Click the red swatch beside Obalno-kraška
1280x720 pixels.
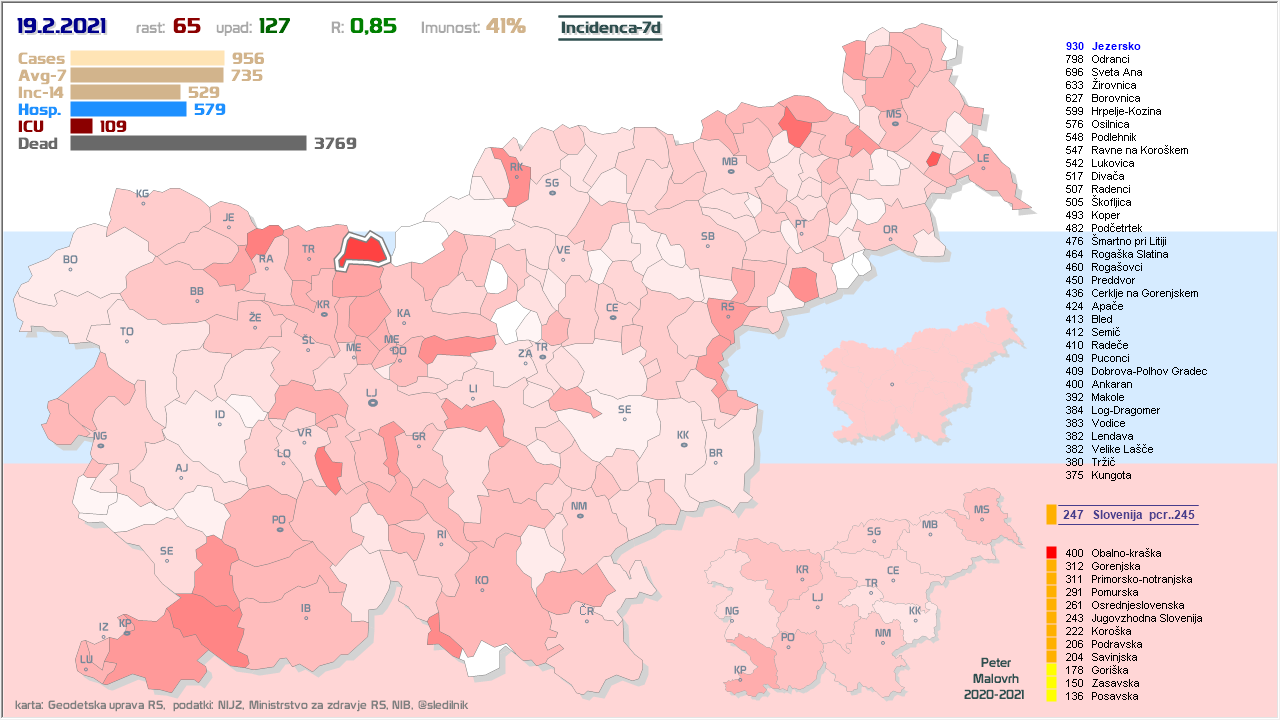tap(1051, 553)
